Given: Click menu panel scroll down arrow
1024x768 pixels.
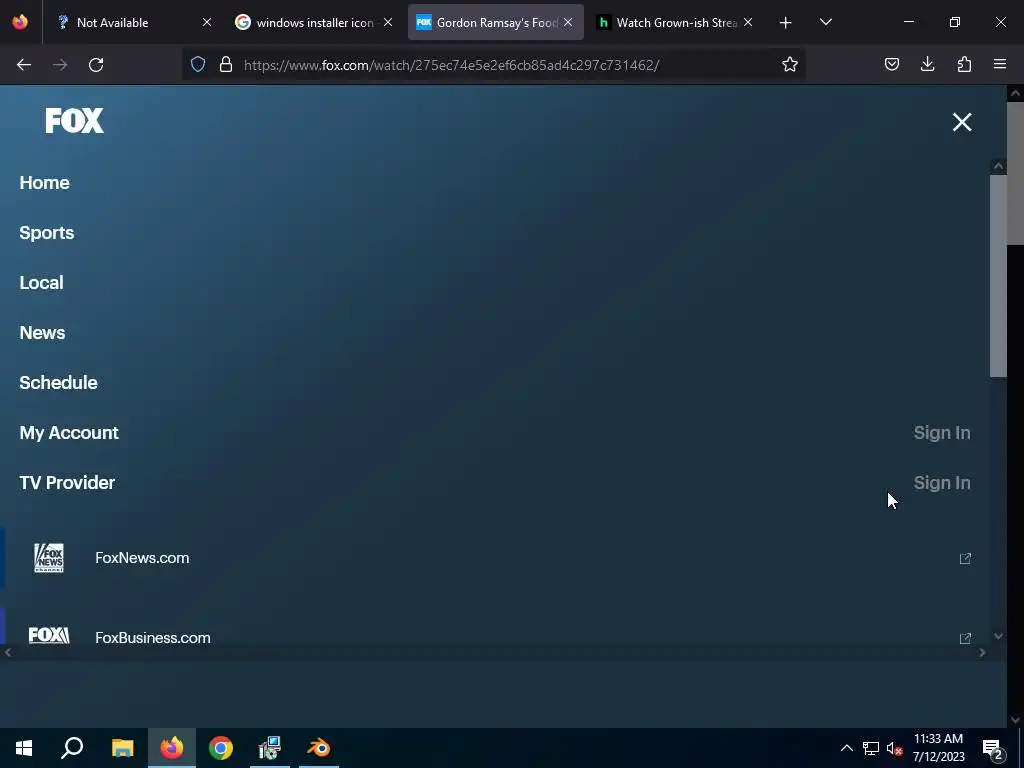Looking at the screenshot, I should click(x=998, y=635).
